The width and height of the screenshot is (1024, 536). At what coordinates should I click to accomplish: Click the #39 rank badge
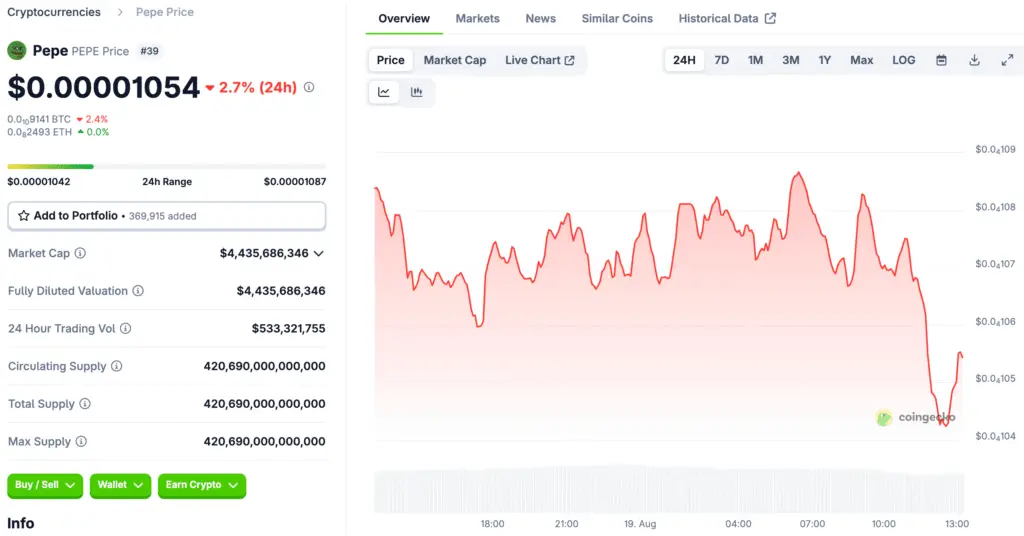click(150, 51)
